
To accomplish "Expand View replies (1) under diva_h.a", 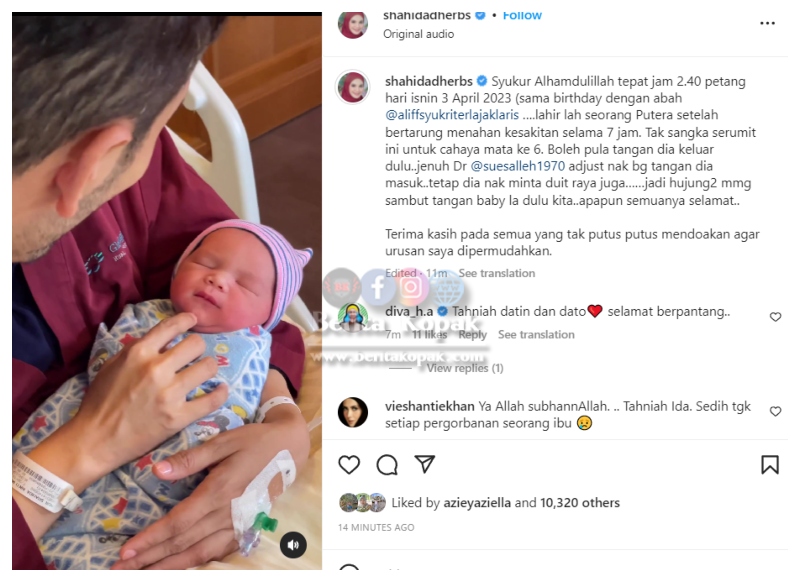I will click(465, 368).
